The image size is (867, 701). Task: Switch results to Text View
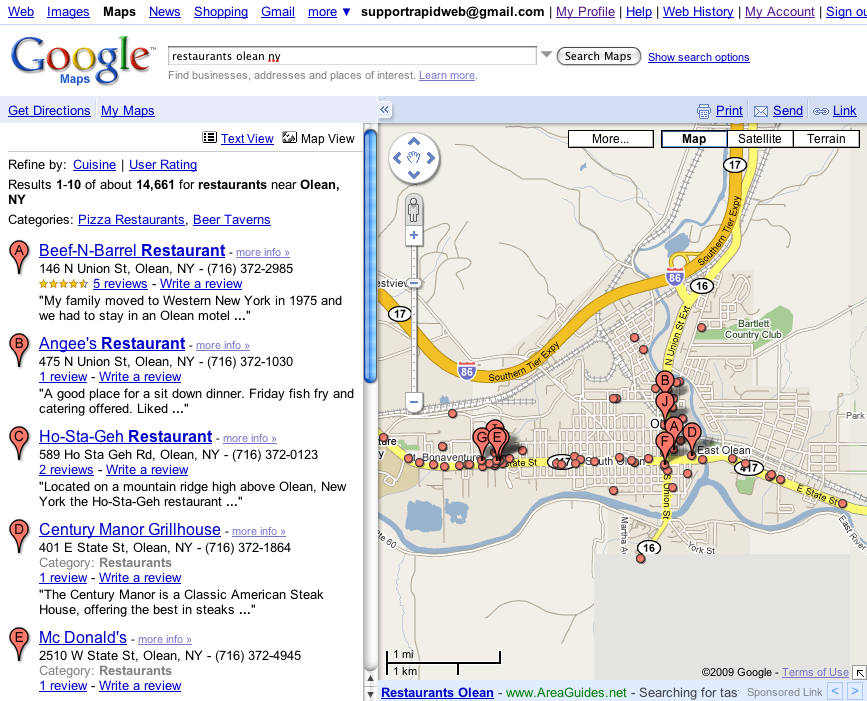tap(247, 139)
